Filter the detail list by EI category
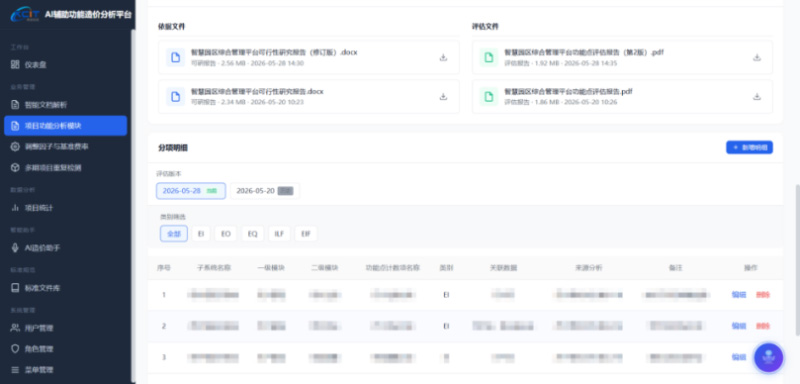Viewport: 800px width, 384px height. pyautogui.click(x=201, y=234)
